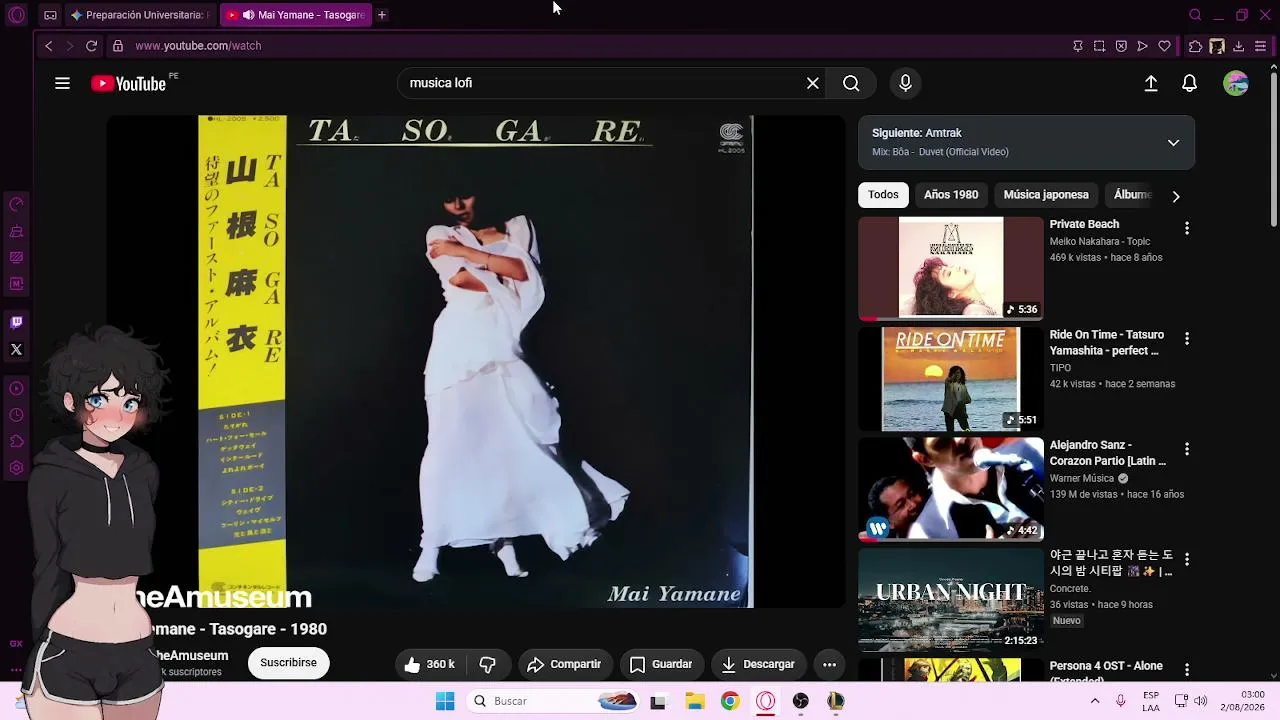Open the Private Beach video thumbnail

(951, 268)
